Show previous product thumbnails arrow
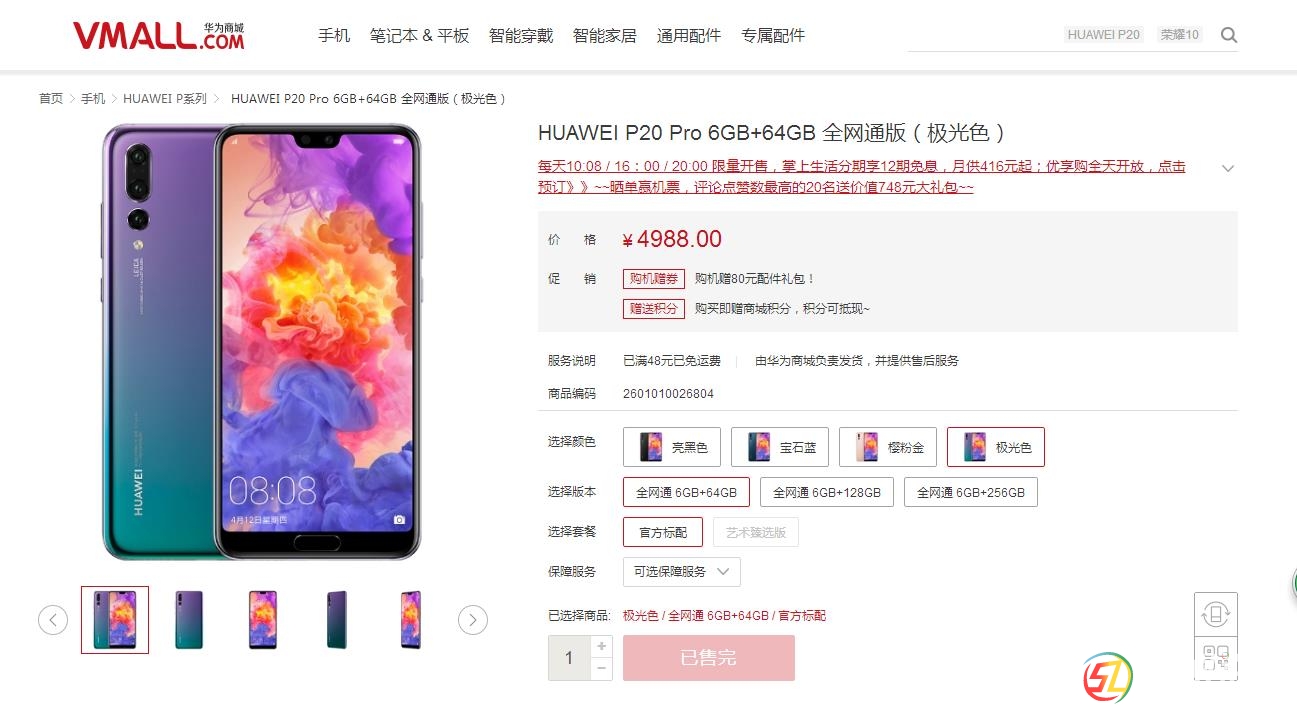 53,620
